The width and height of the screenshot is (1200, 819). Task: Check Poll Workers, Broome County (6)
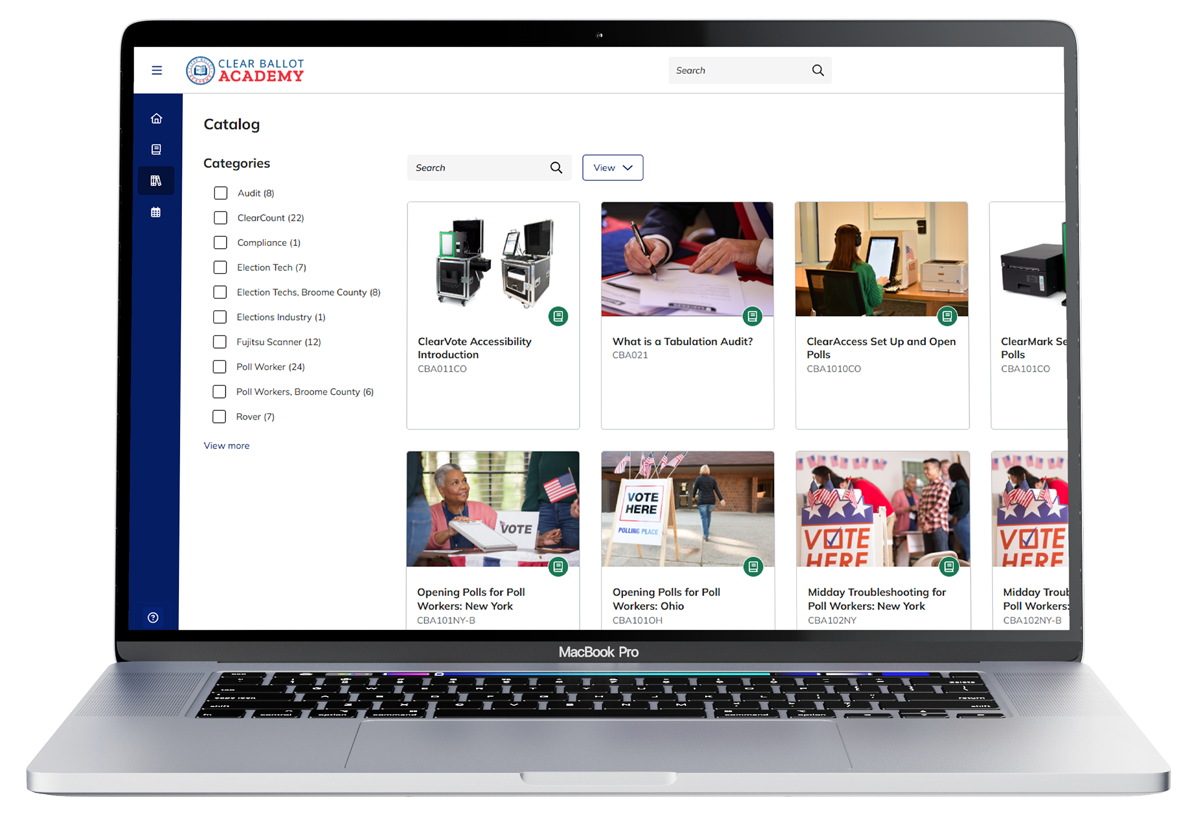tap(219, 392)
